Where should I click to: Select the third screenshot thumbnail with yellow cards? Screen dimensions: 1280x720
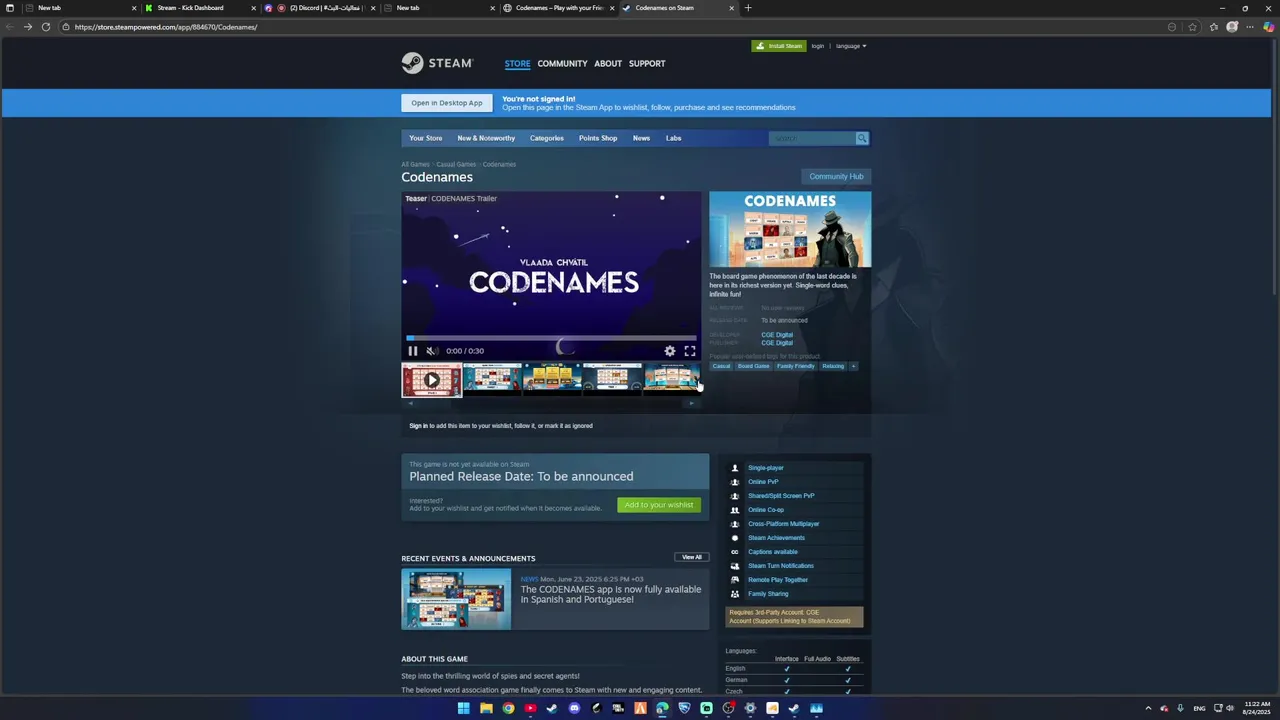click(x=552, y=380)
